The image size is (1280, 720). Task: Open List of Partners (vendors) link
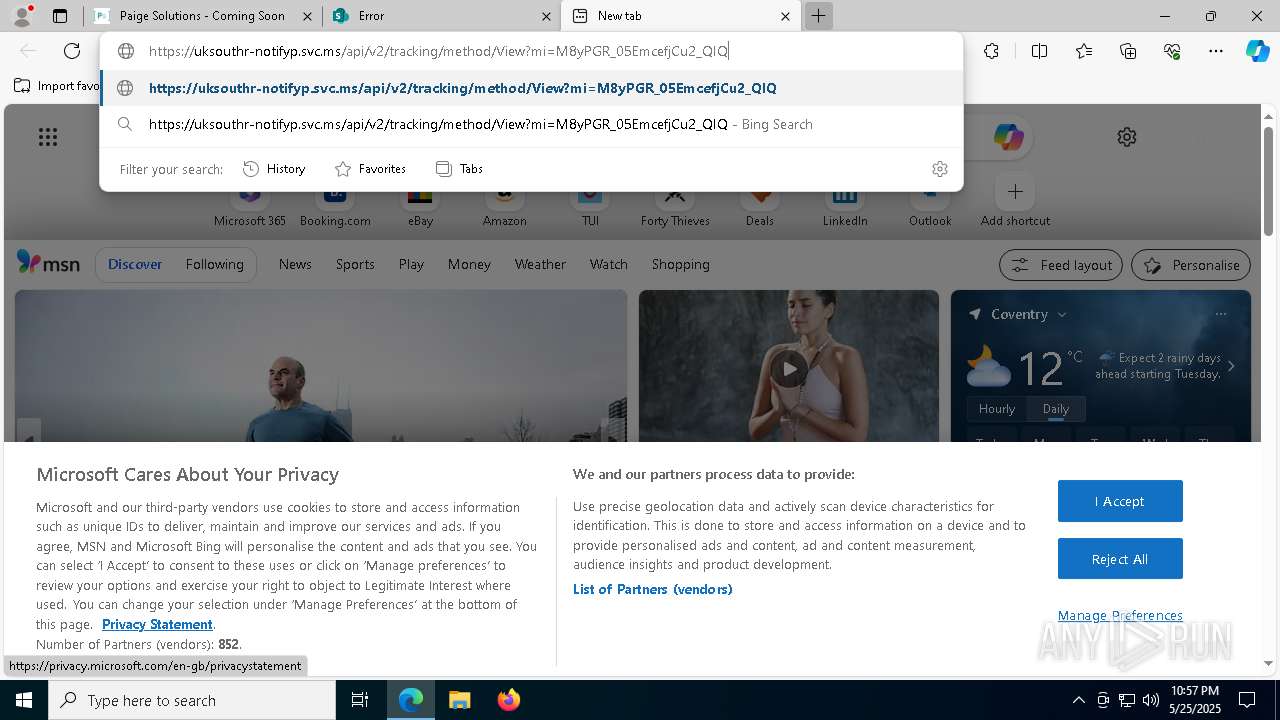click(653, 589)
